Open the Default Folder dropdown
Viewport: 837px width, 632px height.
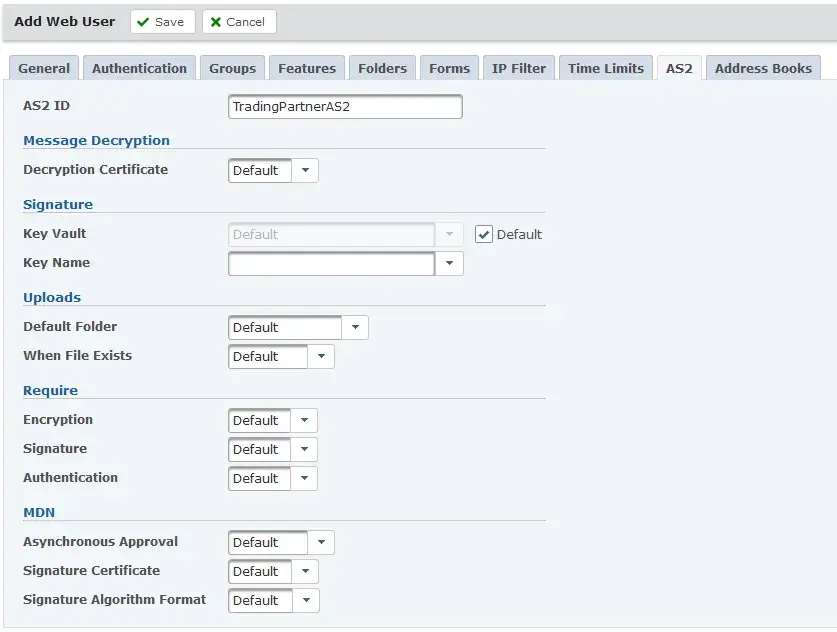(x=355, y=328)
